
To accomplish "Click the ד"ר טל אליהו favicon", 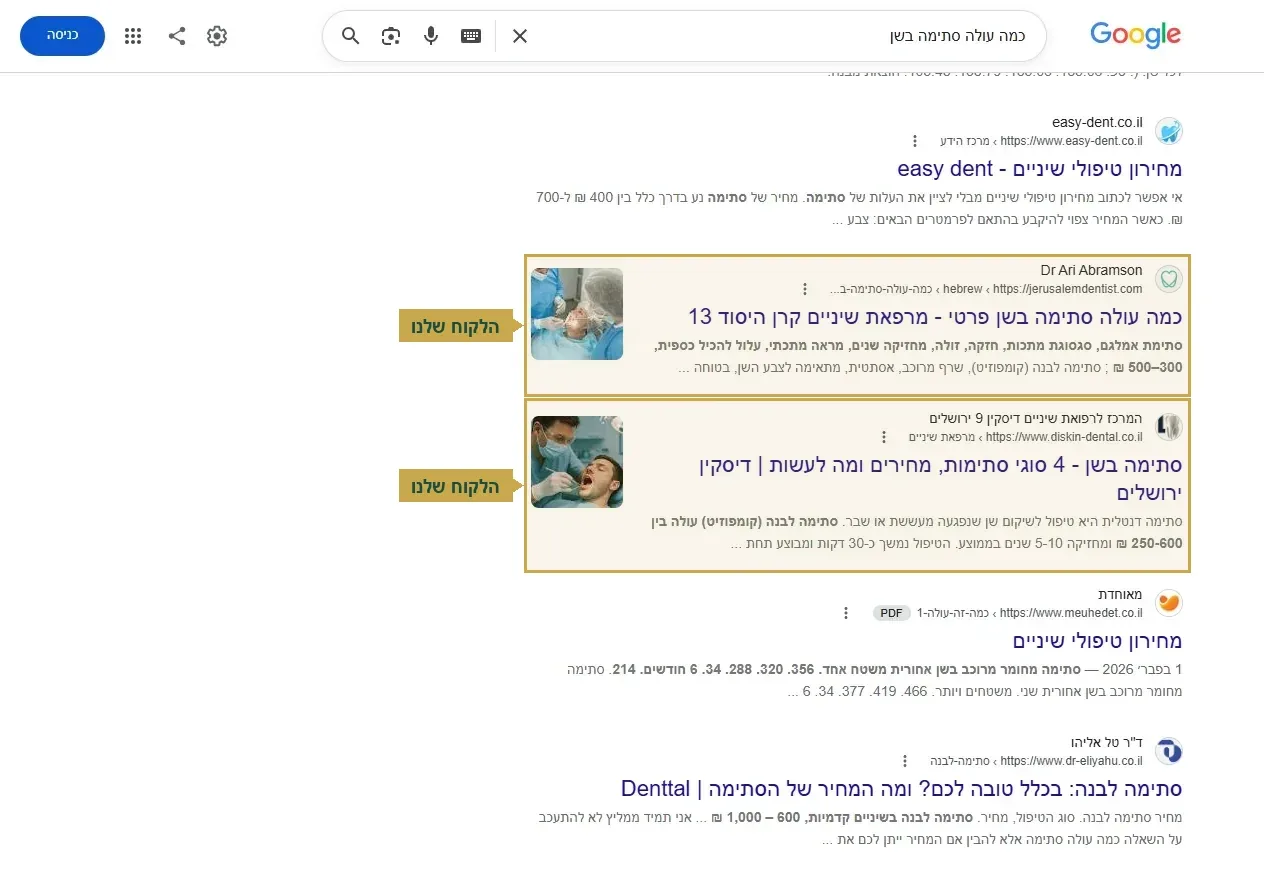I will [1168, 751].
